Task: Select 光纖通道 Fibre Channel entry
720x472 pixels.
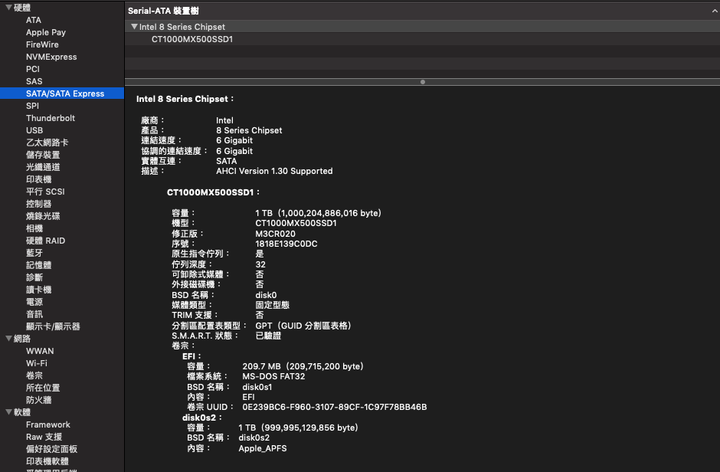Action: tap(43, 167)
